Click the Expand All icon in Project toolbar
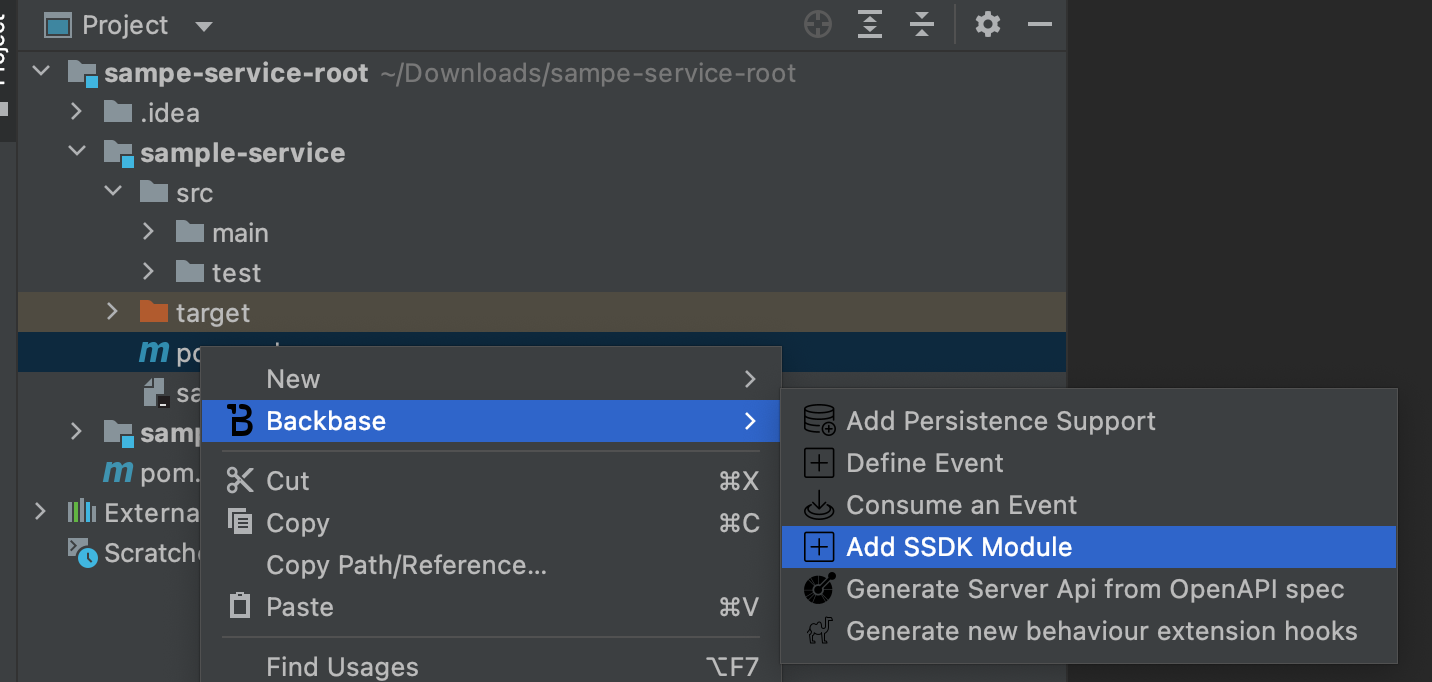This screenshot has height=682, width=1432. pos(870,25)
